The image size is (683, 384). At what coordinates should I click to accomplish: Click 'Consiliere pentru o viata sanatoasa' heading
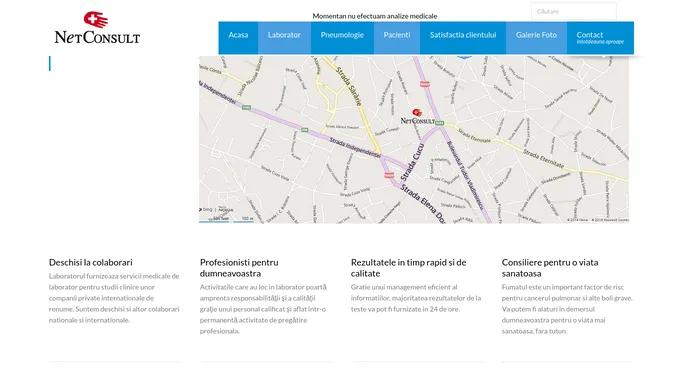[x=550, y=268]
